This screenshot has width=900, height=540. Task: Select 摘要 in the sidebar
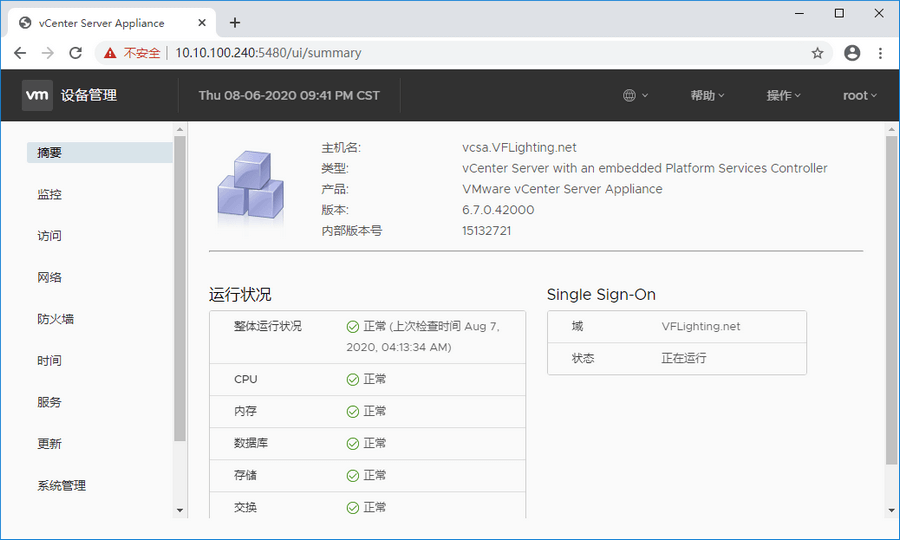(x=99, y=153)
